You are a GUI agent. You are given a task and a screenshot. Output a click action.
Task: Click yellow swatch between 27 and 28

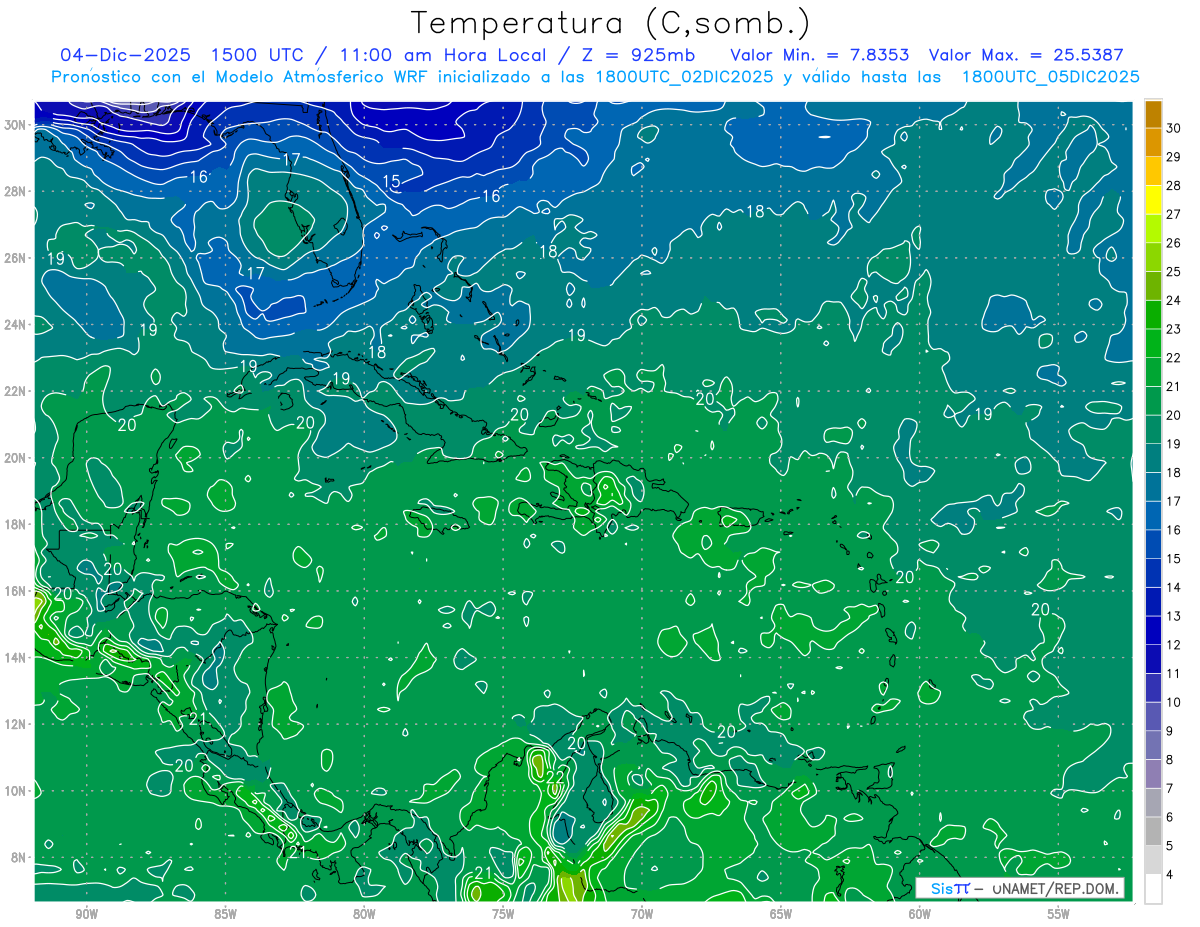click(1153, 200)
